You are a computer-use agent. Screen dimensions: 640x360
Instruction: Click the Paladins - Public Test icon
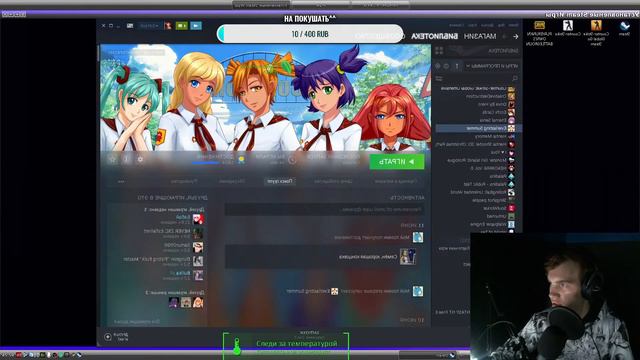(x=511, y=184)
